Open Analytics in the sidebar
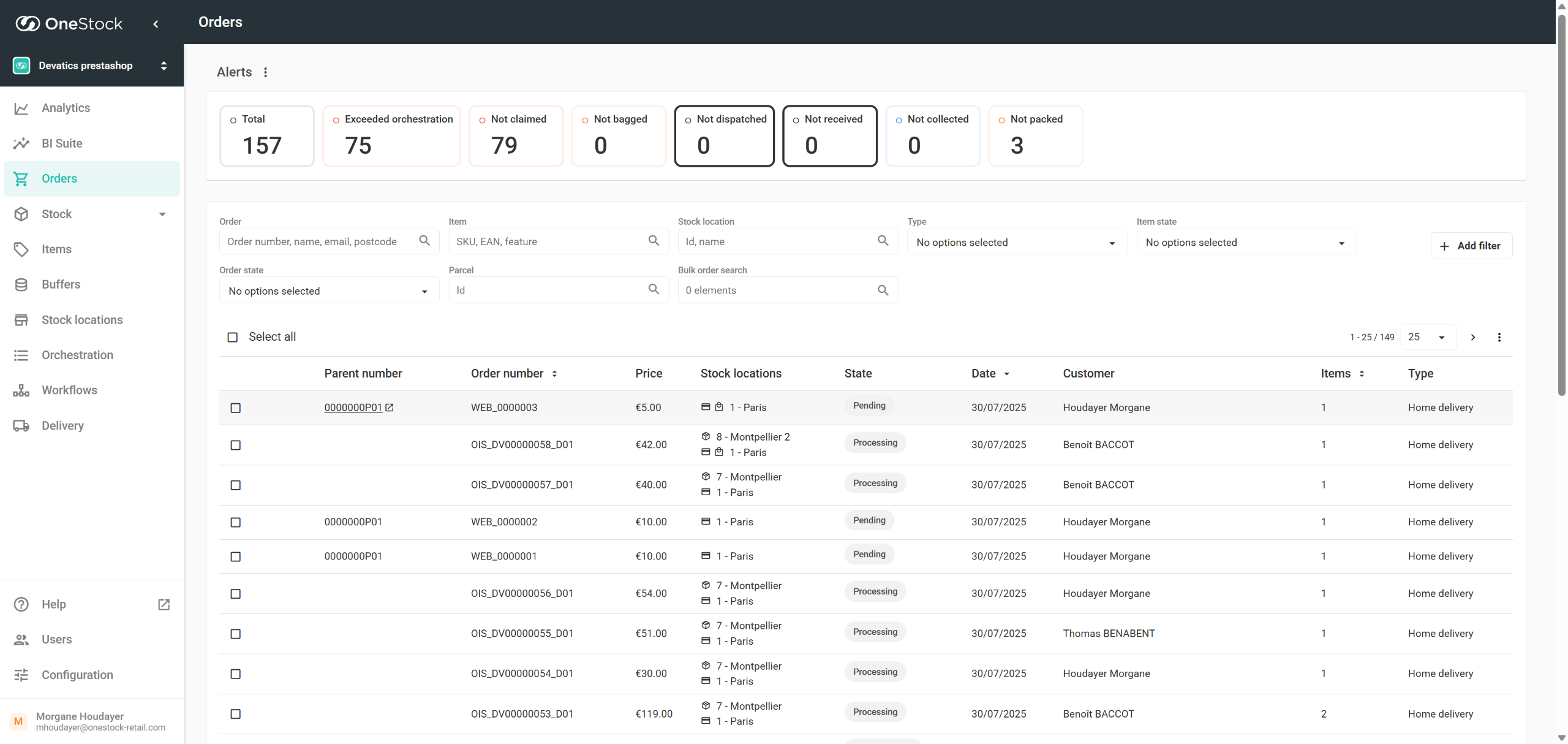 coord(66,108)
